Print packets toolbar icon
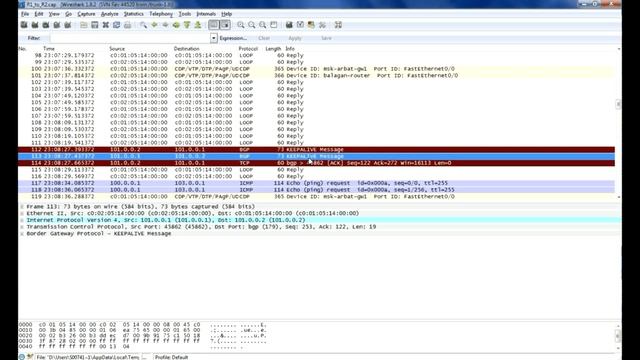The height and width of the screenshot is (360, 640). 127,25
